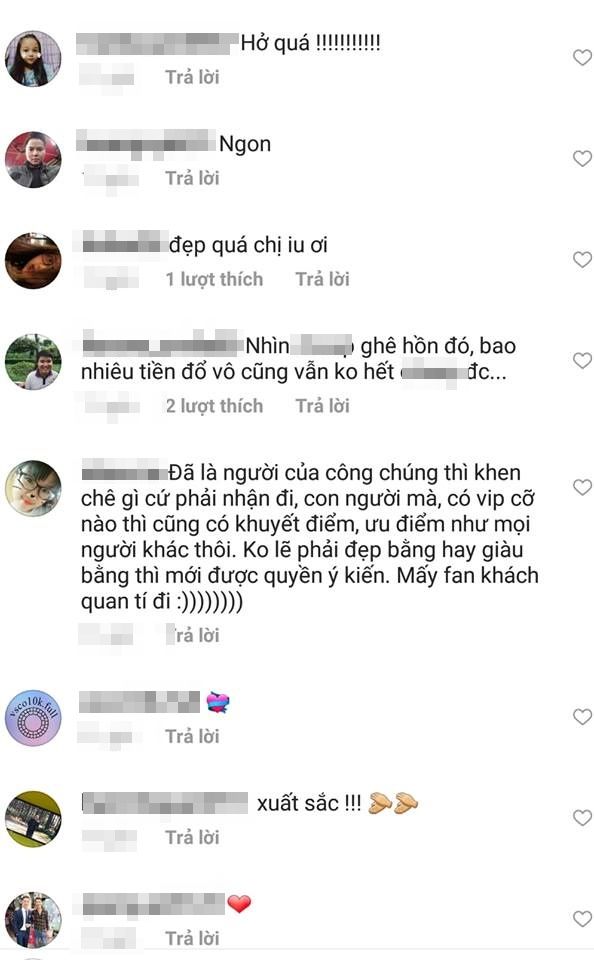Tap heart icon beside 'Ngon' comment
The image size is (594, 960).
[x=582, y=159]
